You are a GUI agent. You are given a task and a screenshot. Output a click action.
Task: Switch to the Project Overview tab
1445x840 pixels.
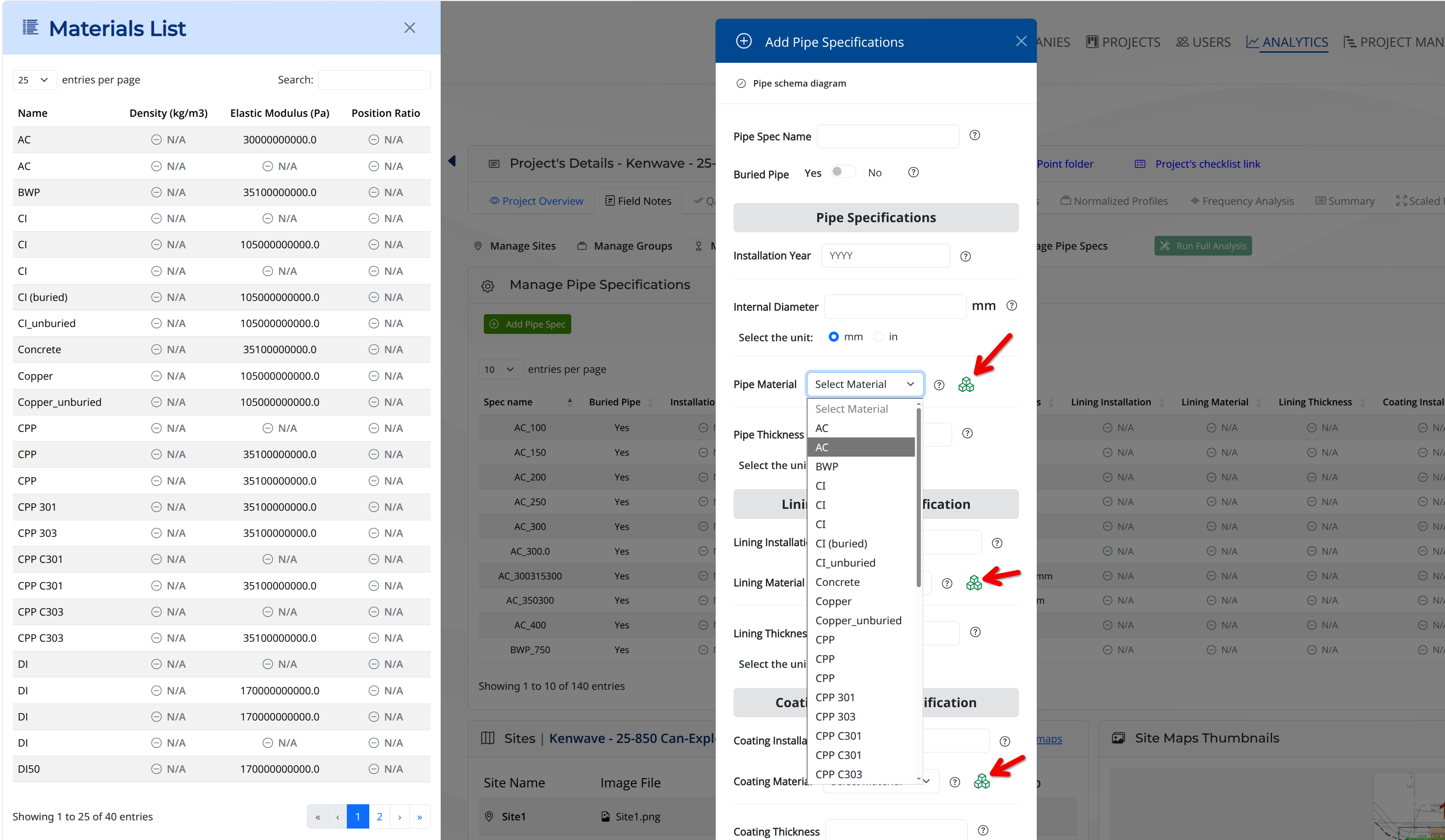pyautogui.click(x=536, y=201)
